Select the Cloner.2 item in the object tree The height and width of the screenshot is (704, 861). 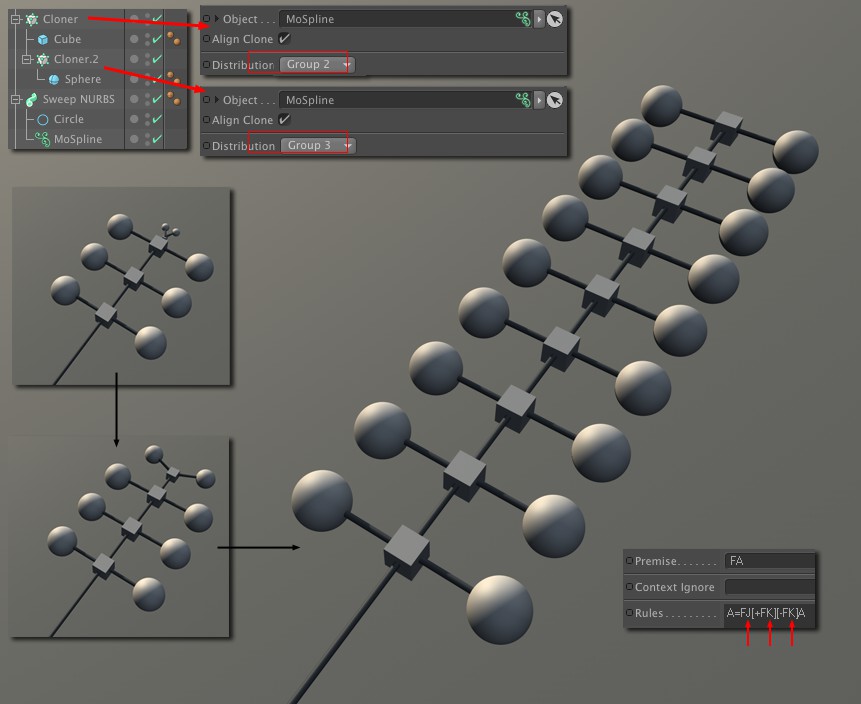(x=76, y=59)
